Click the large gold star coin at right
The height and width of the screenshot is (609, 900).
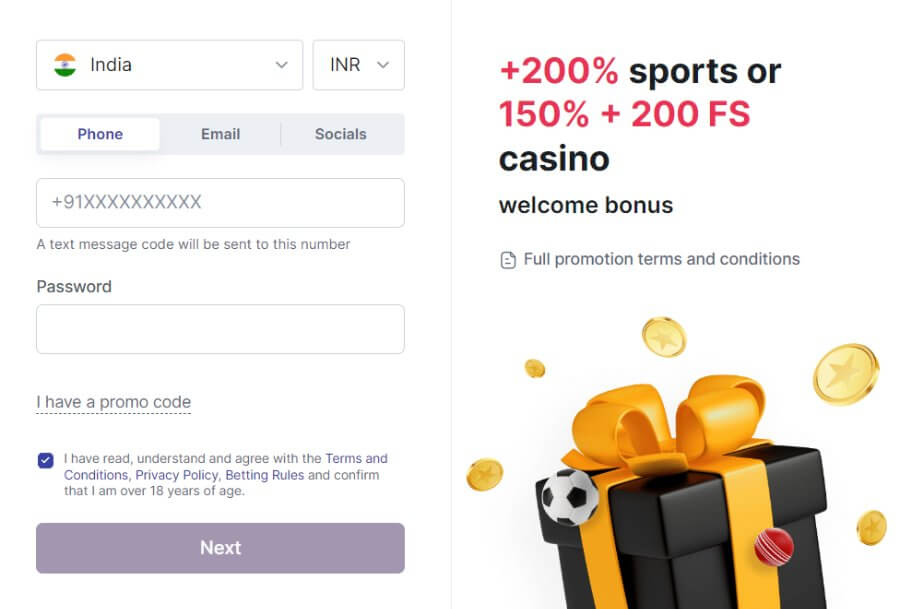(x=845, y=374)
